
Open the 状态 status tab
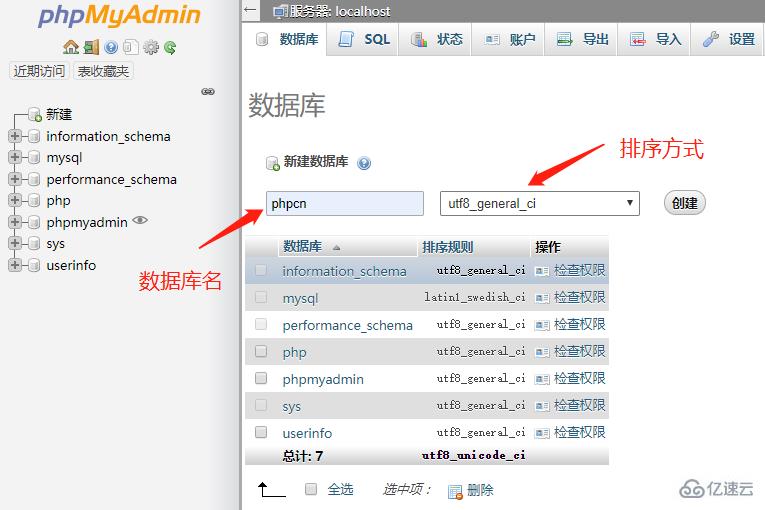(435, 39)
